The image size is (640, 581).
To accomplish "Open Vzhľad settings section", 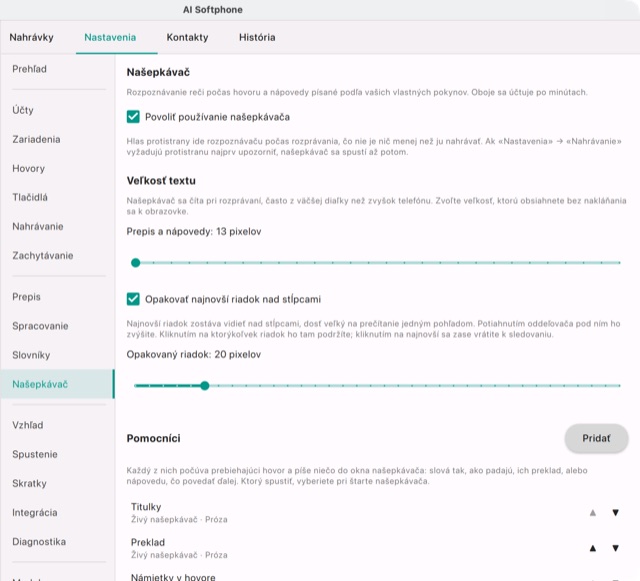I will click(x=57, y=425).
